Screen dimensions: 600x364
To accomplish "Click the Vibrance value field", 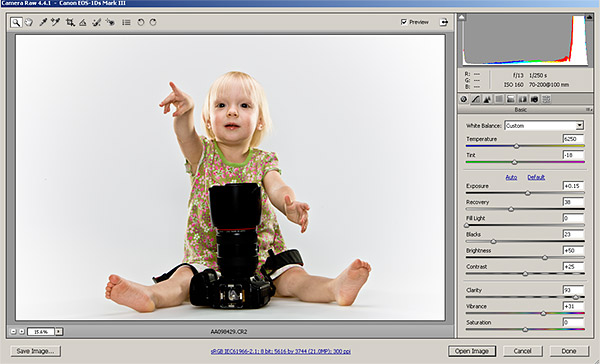I will click(x=573, y=306).
